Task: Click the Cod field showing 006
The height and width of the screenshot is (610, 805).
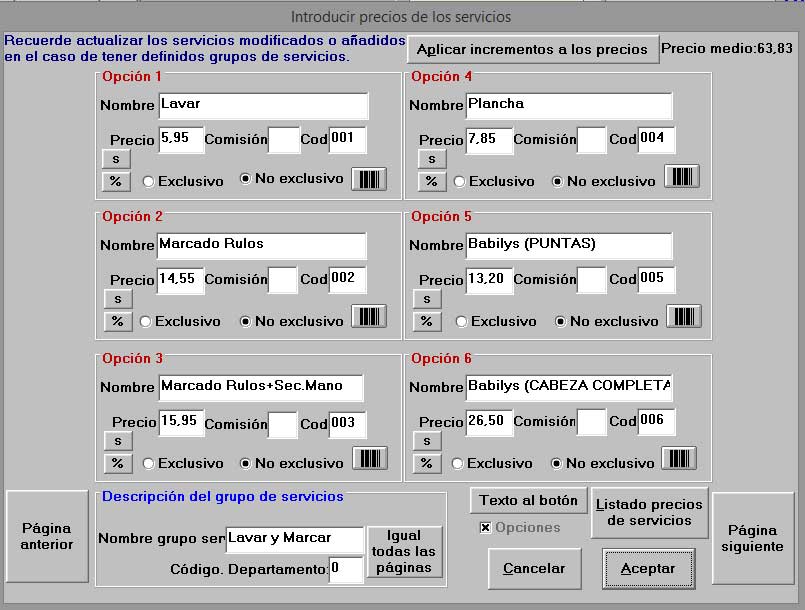Action: click(657, 422)
